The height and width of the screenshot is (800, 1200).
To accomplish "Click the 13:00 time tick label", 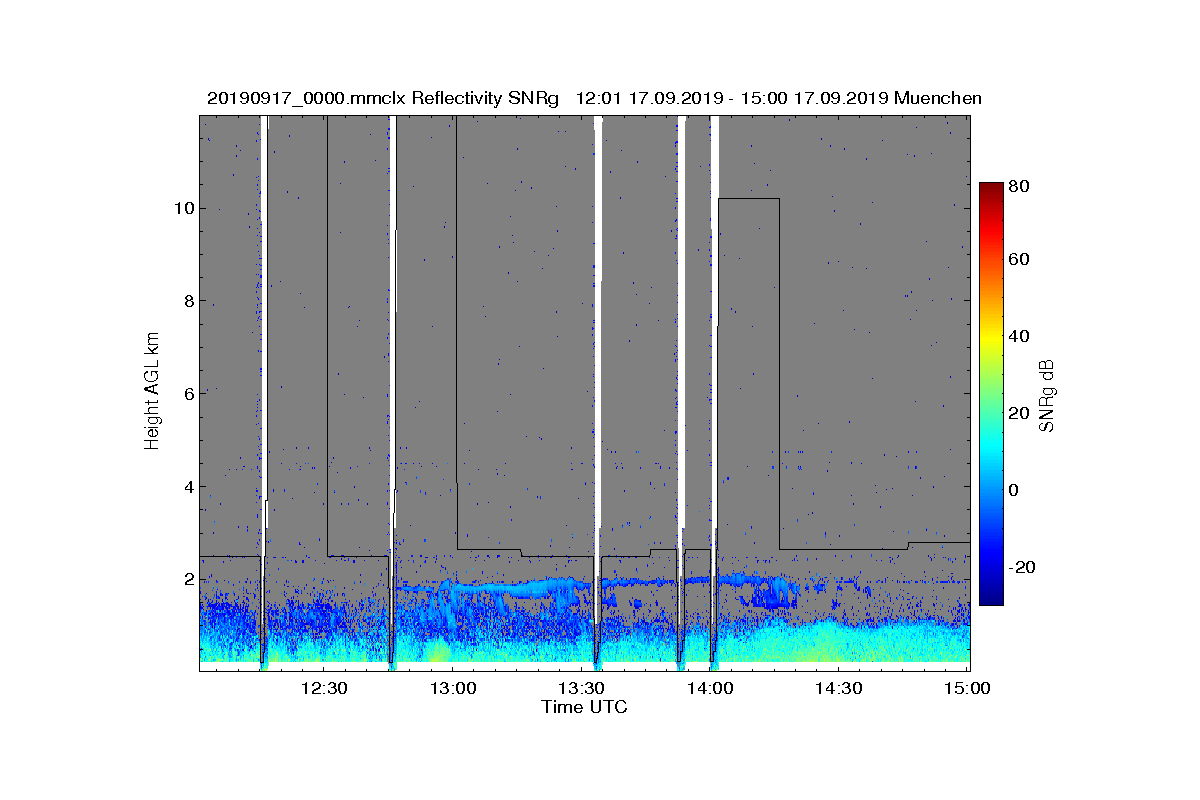I will [x=453, y=688].
